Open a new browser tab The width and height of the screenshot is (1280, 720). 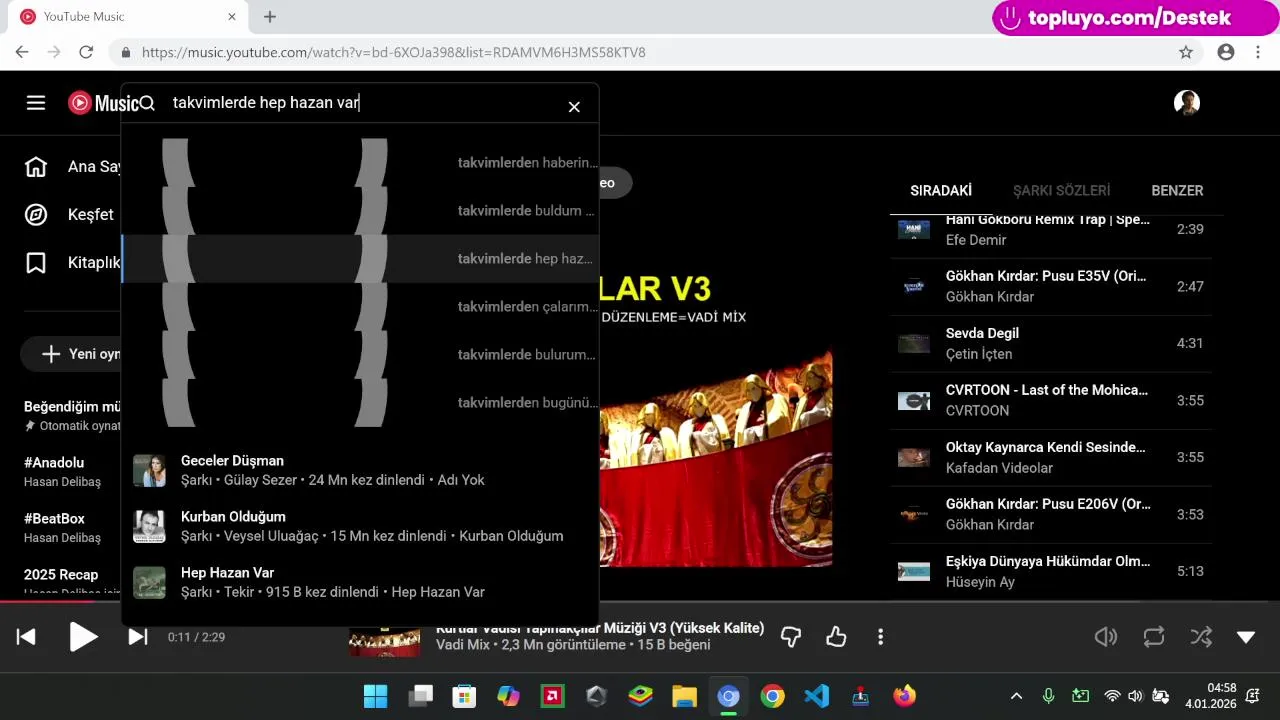pyautogui.click(x=270, y=16)
